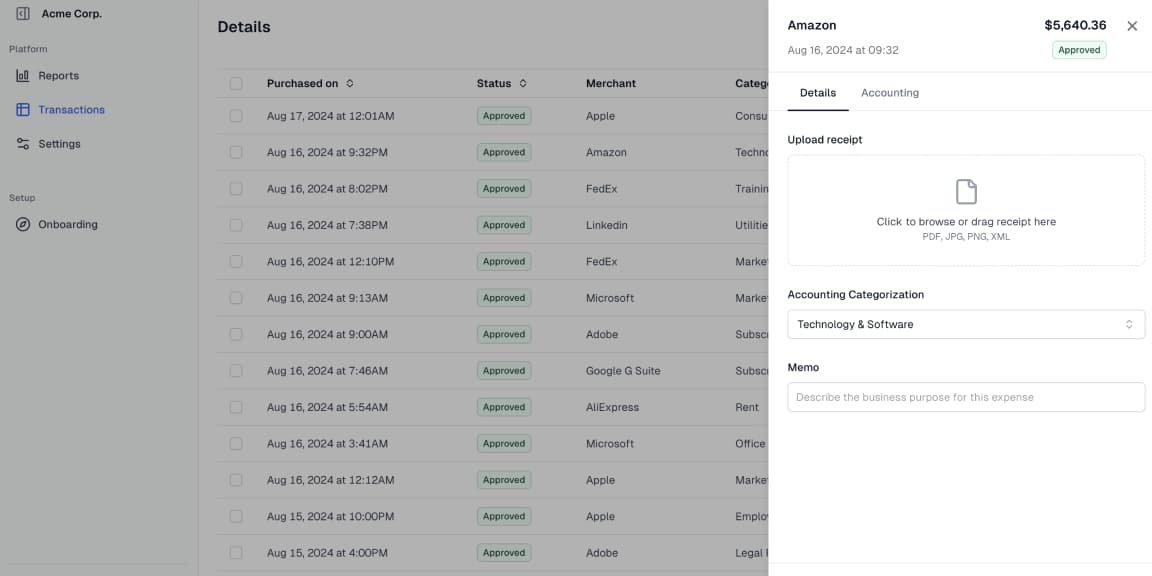Viewport: 1152px width, 576px height.
Task: Click the Transactions table icon
Action: [x=23, y=110]
